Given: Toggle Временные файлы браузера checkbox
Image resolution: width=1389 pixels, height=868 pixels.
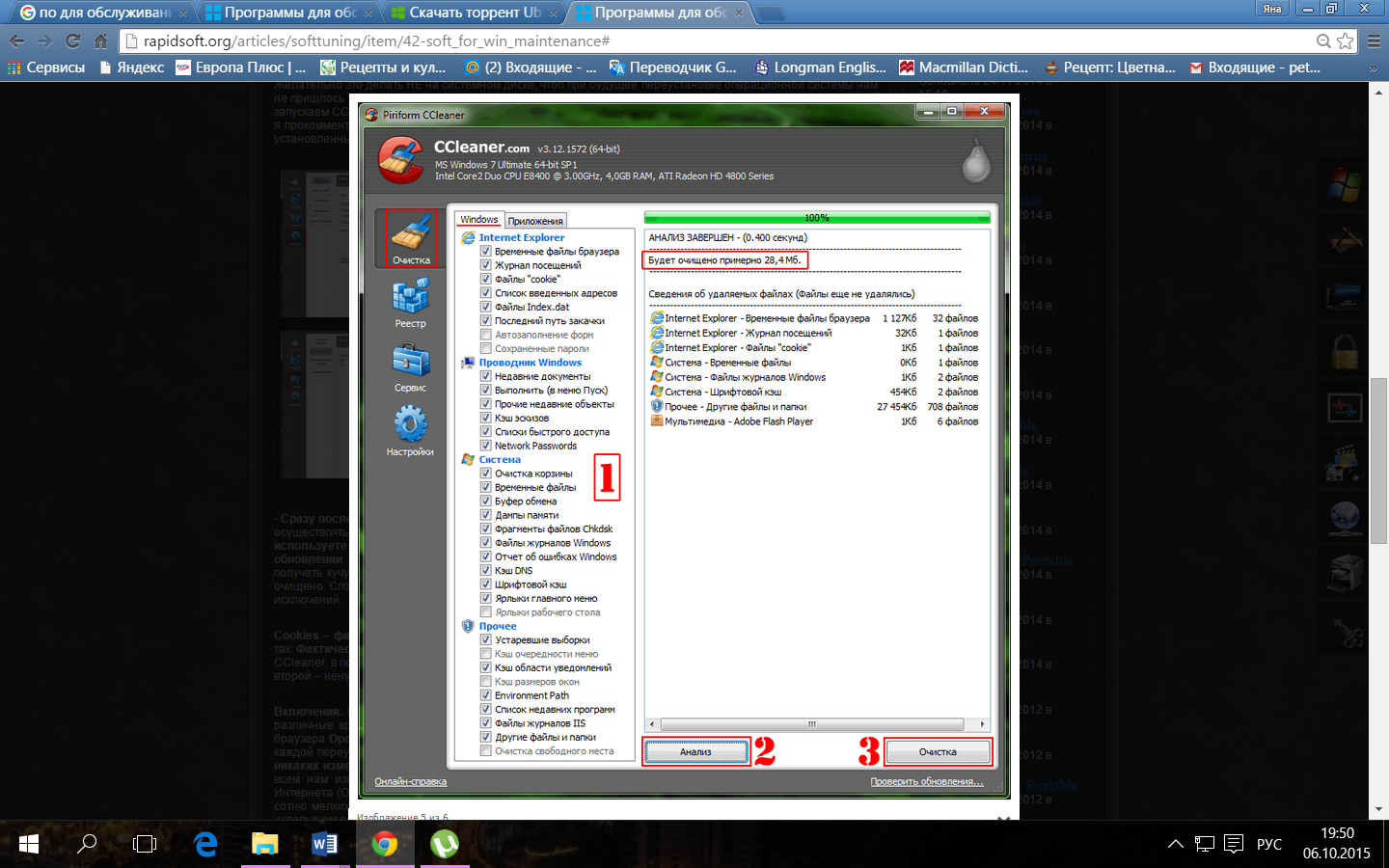Looking at the screenshot, I should 486,252.
